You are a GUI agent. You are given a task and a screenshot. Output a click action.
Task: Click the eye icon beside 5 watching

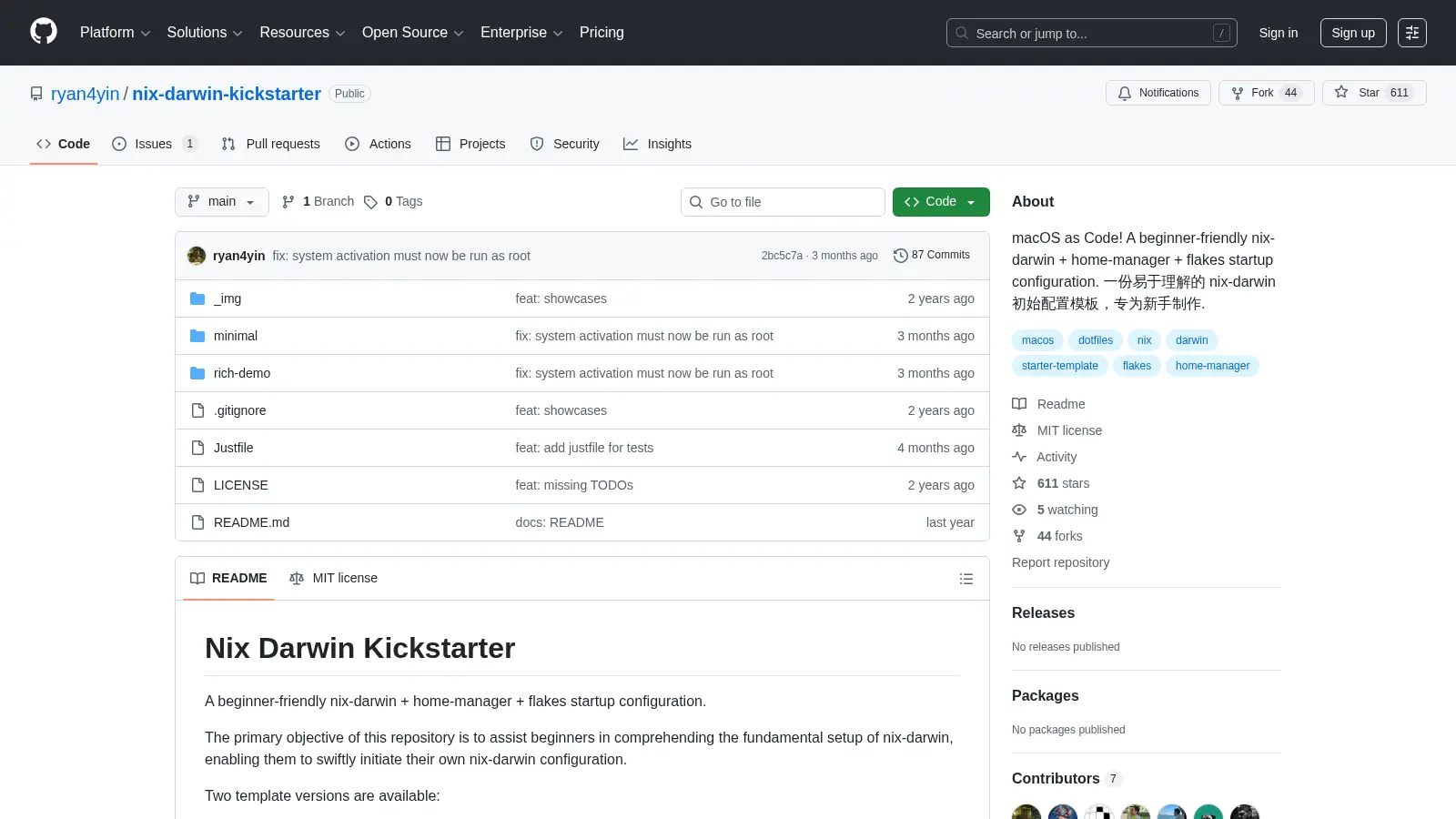point(1019,510)
